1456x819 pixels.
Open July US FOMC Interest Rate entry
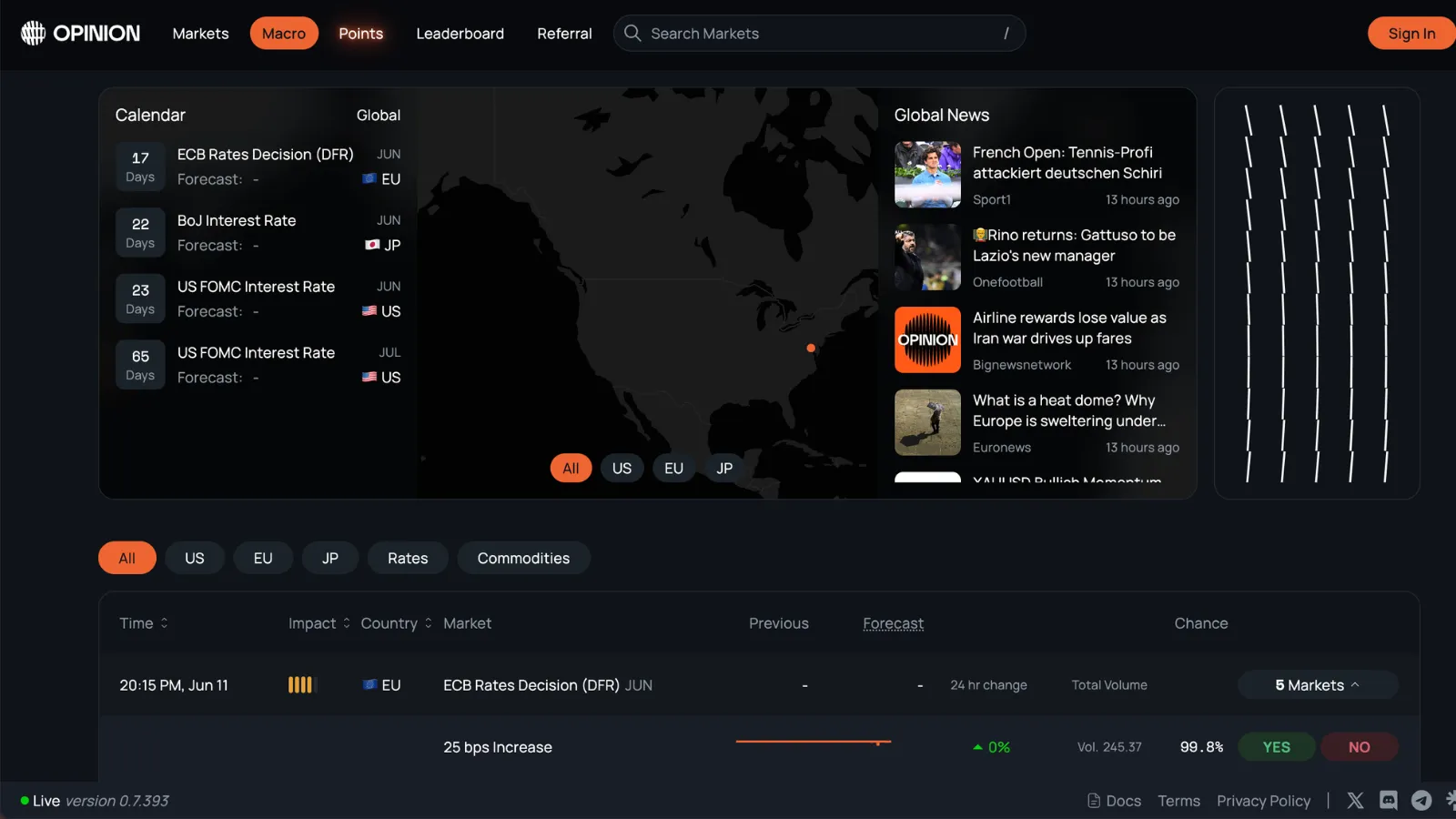tap(258, 364)
